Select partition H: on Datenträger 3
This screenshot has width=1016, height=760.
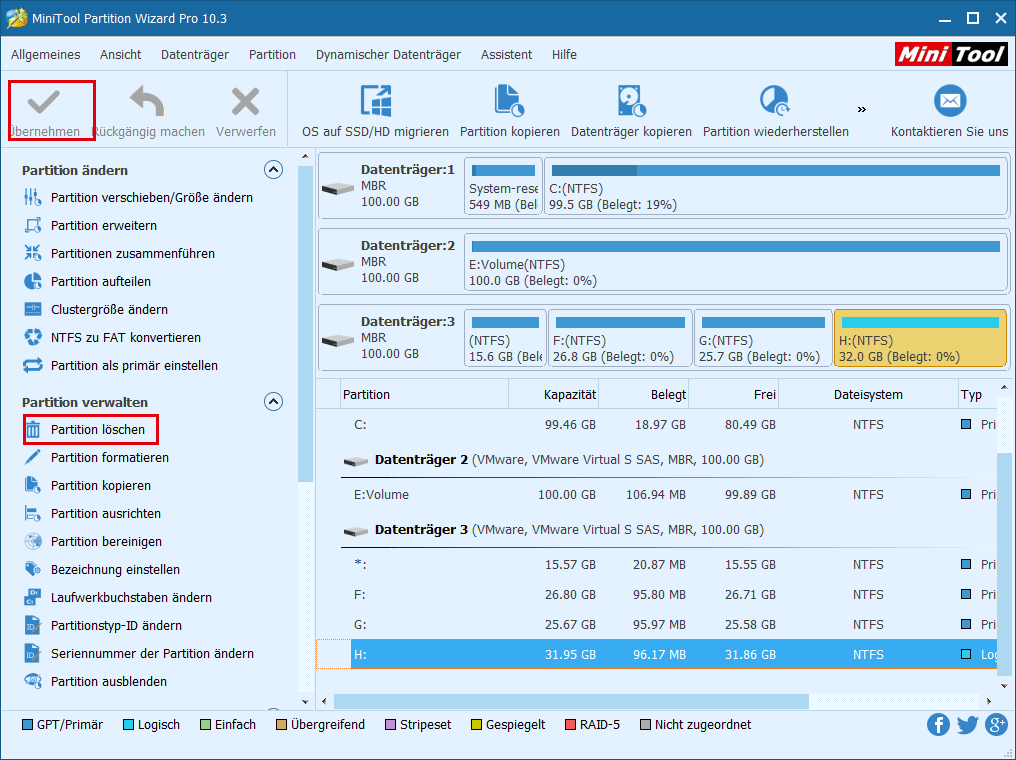pyautogui.click(x=919, y=337)
